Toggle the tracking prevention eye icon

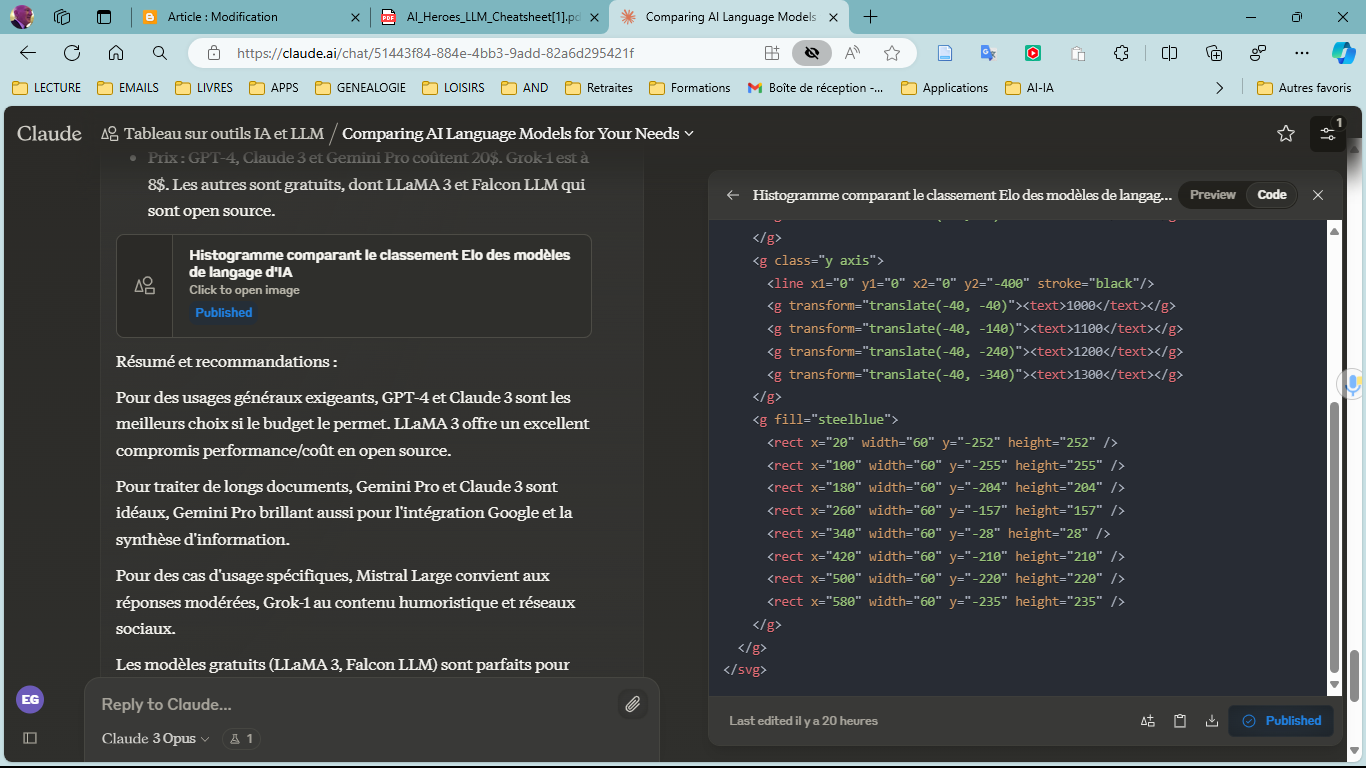pyautogui.click(x=812, y=53)
